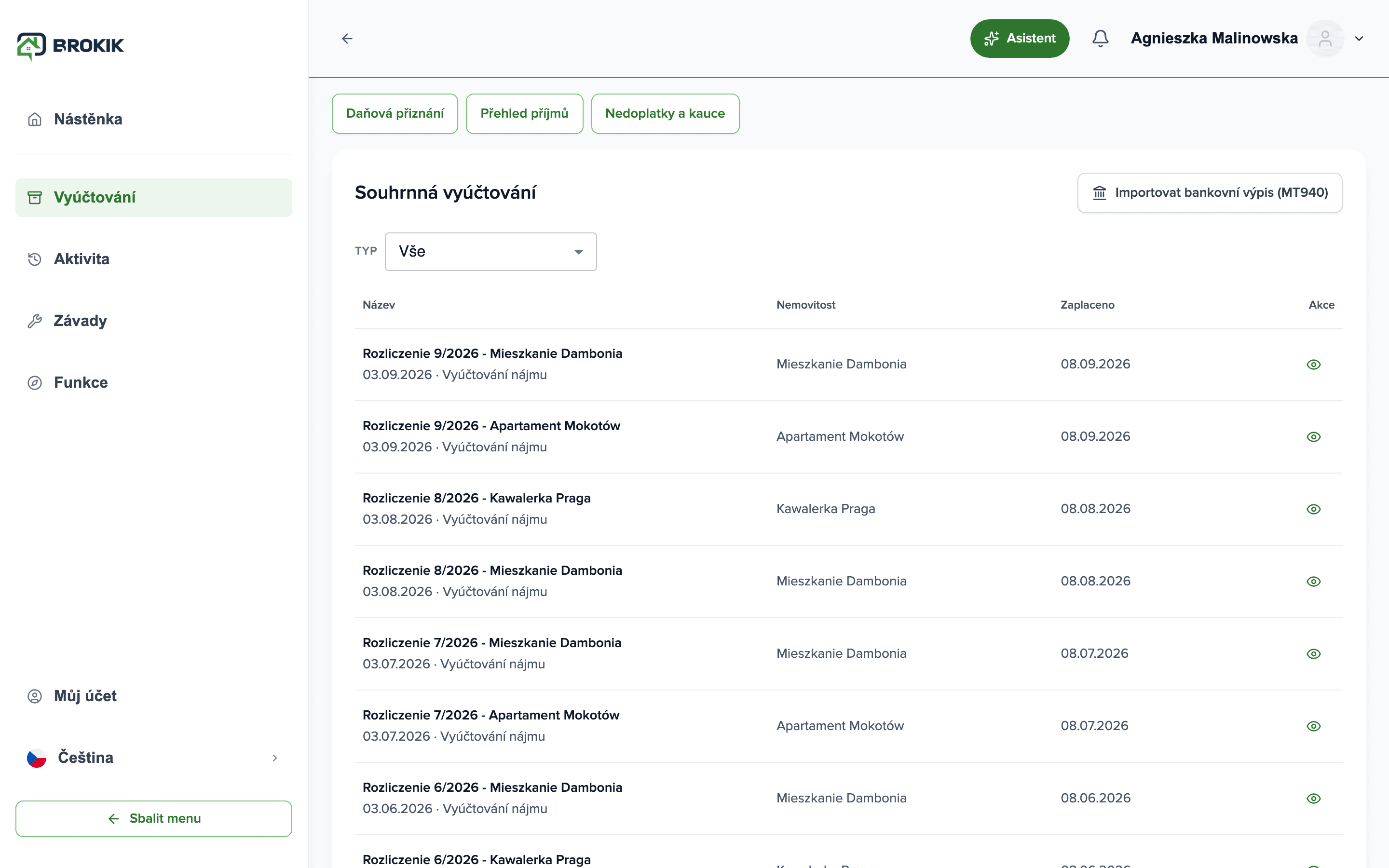This screenshot has height=868, width=1389.
Task: Switch to Daňová přiznání tab
Action: (395, 114)
